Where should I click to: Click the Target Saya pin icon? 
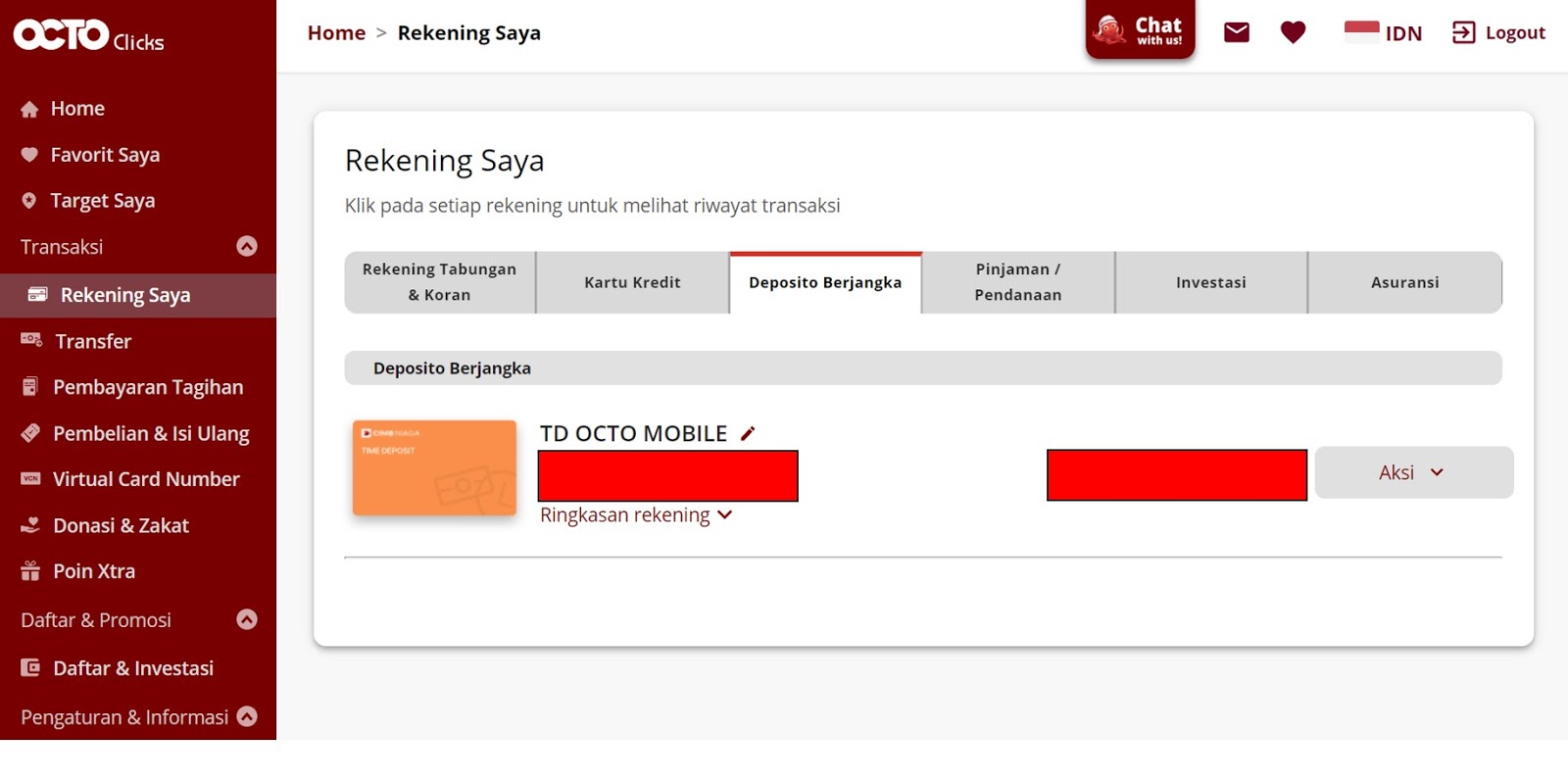(29, 201)
